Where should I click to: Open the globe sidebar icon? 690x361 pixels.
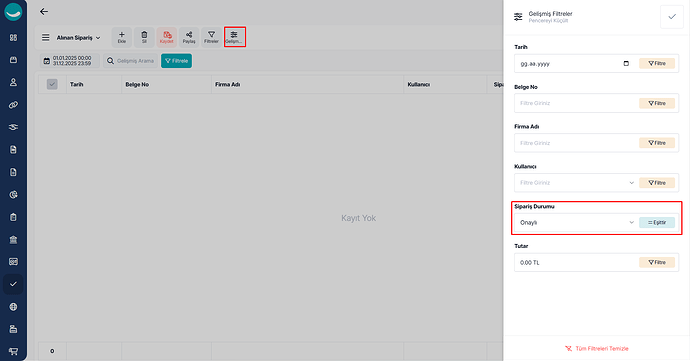point(13,307)
